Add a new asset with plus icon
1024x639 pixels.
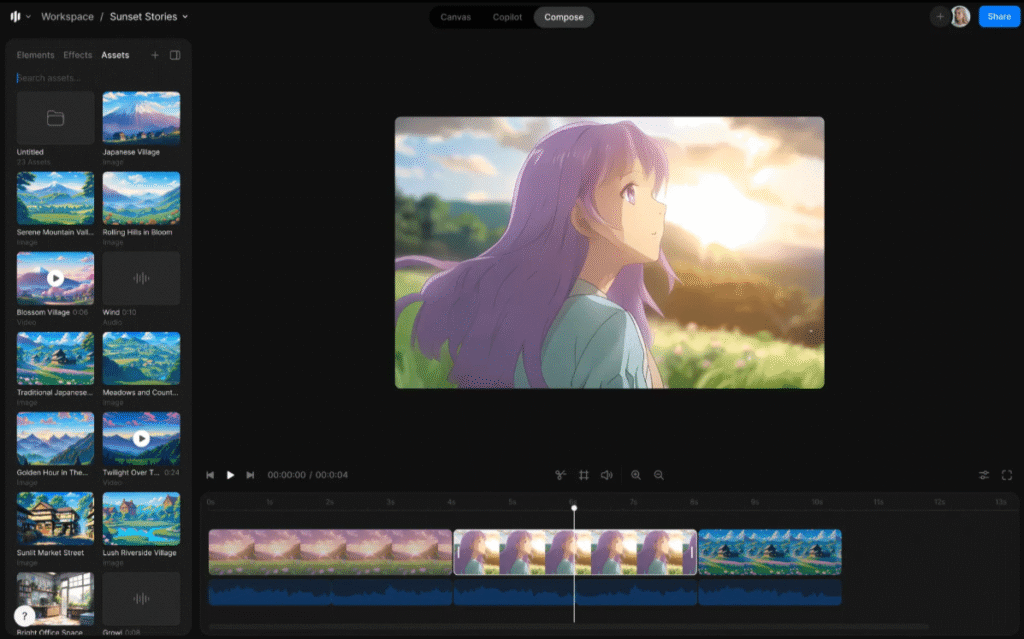pos(155,55)
